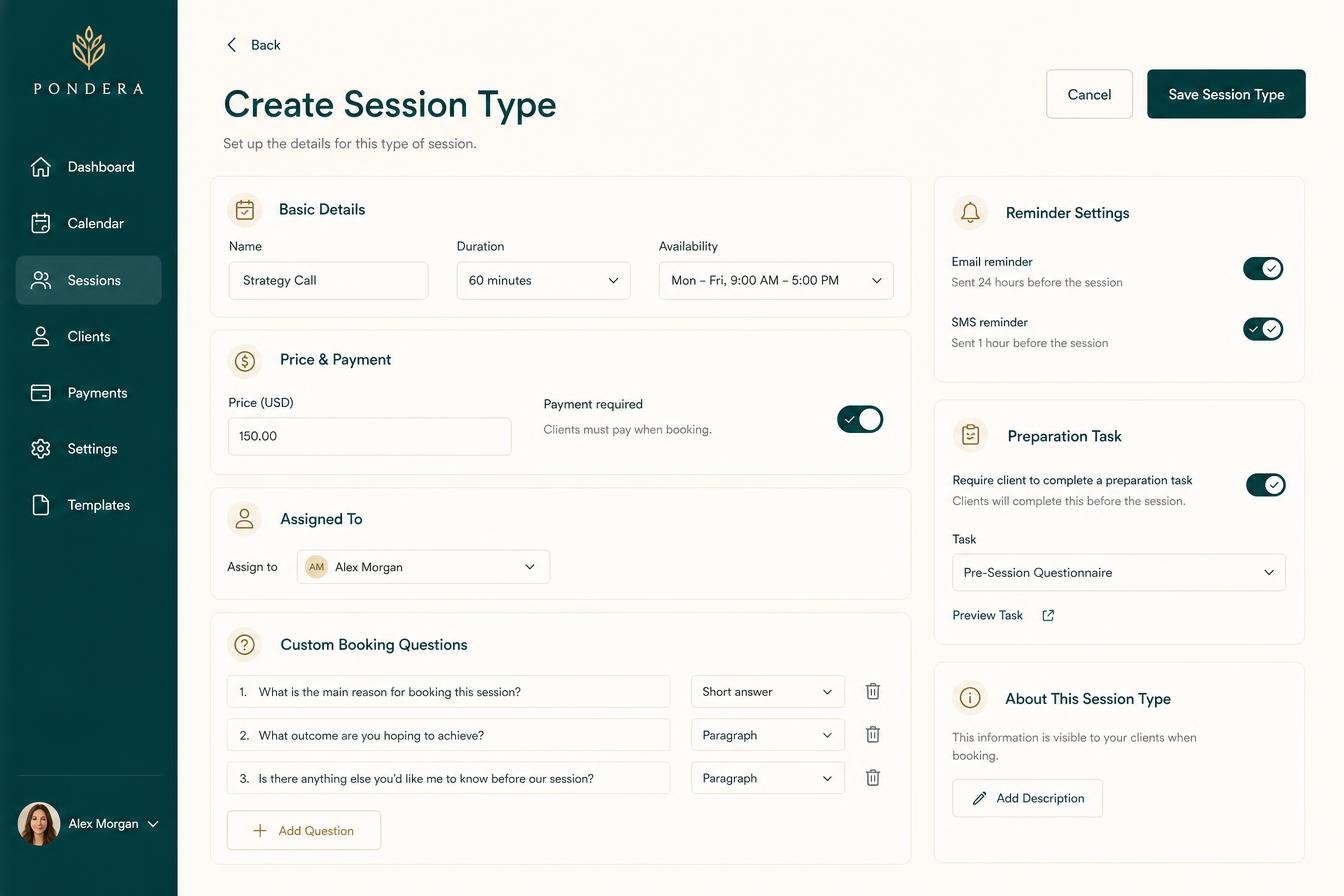Open the Assign to Alex Morgan dropdown
Screen dimensions: 1344x896
tap(423, 567)
